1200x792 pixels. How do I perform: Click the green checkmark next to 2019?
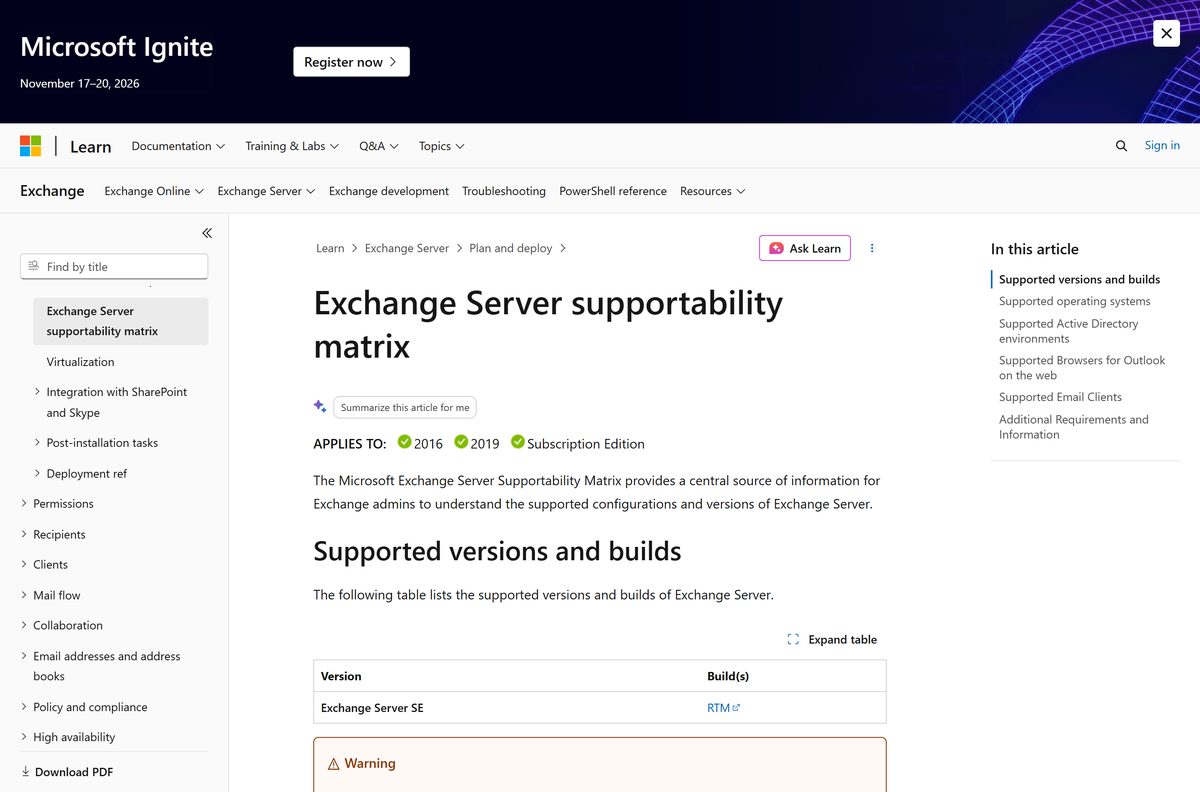[x=461, y=442]
